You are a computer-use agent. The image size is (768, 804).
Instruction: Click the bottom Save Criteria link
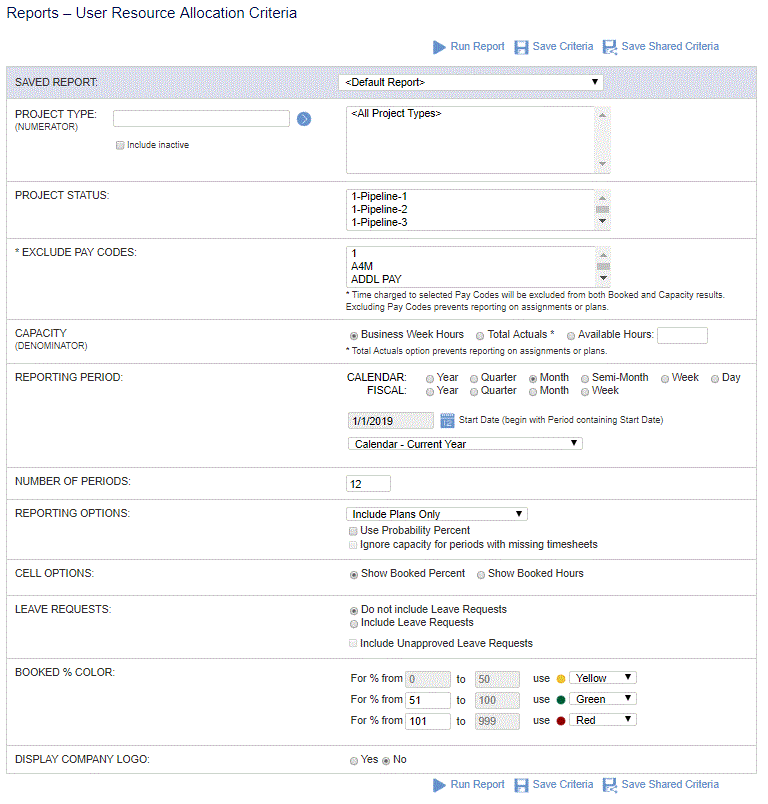tap(562, 784)
